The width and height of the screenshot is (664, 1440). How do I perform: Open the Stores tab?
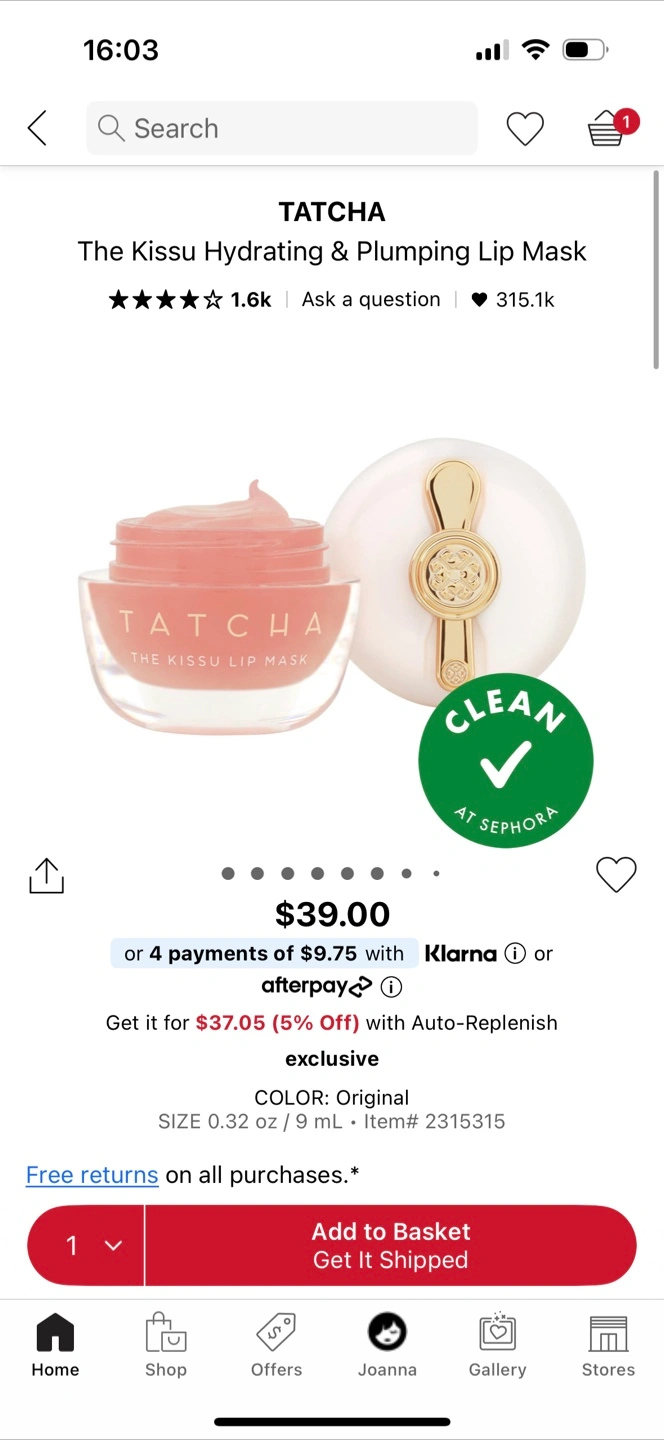[x=608, y=1346]
